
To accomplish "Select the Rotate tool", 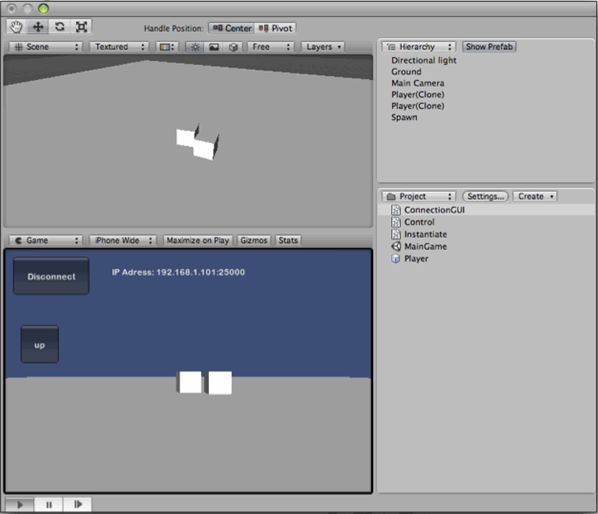I will (x=59, y=27).
